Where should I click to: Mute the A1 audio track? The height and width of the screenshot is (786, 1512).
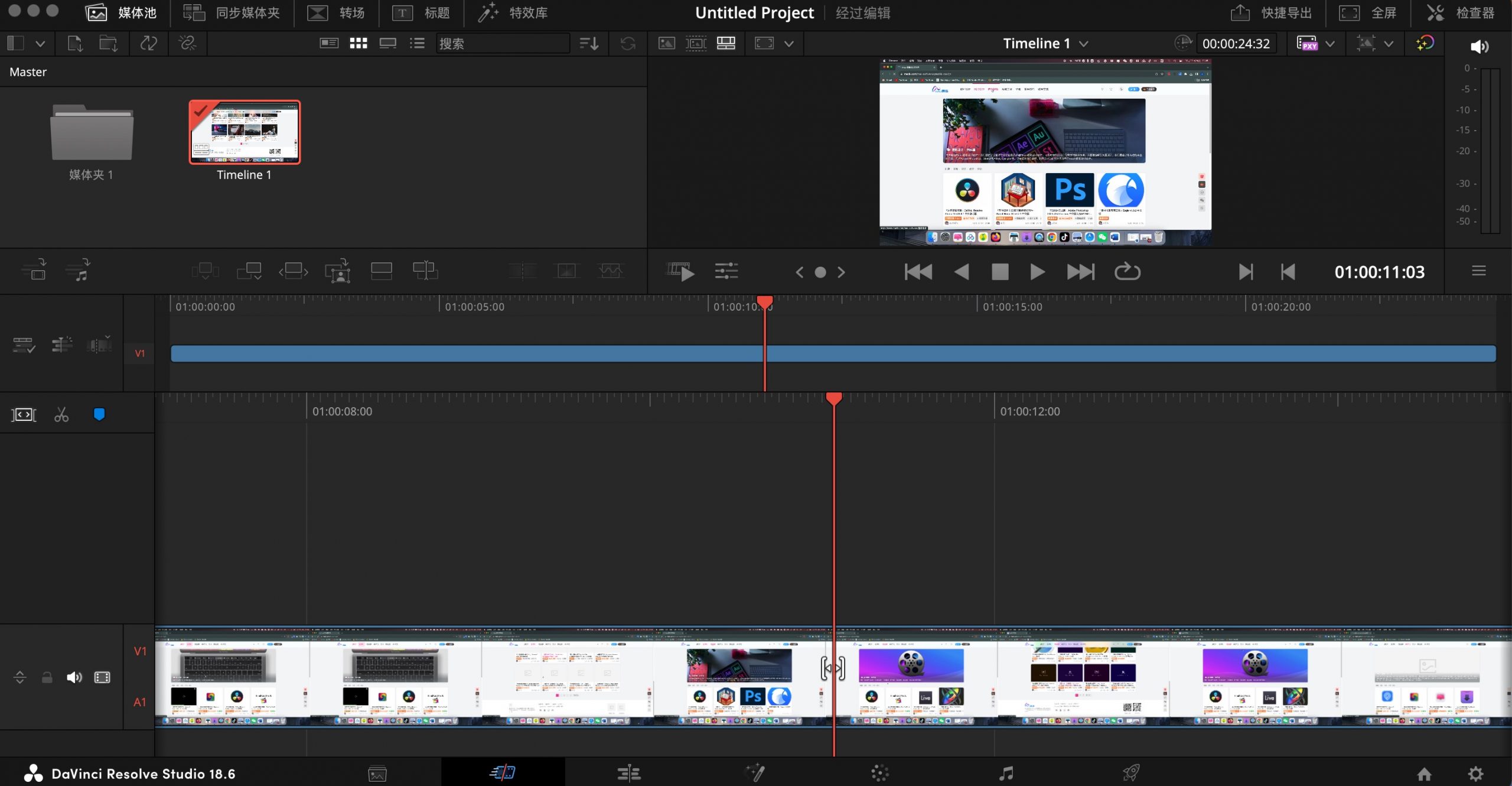[x=74, y=677]
